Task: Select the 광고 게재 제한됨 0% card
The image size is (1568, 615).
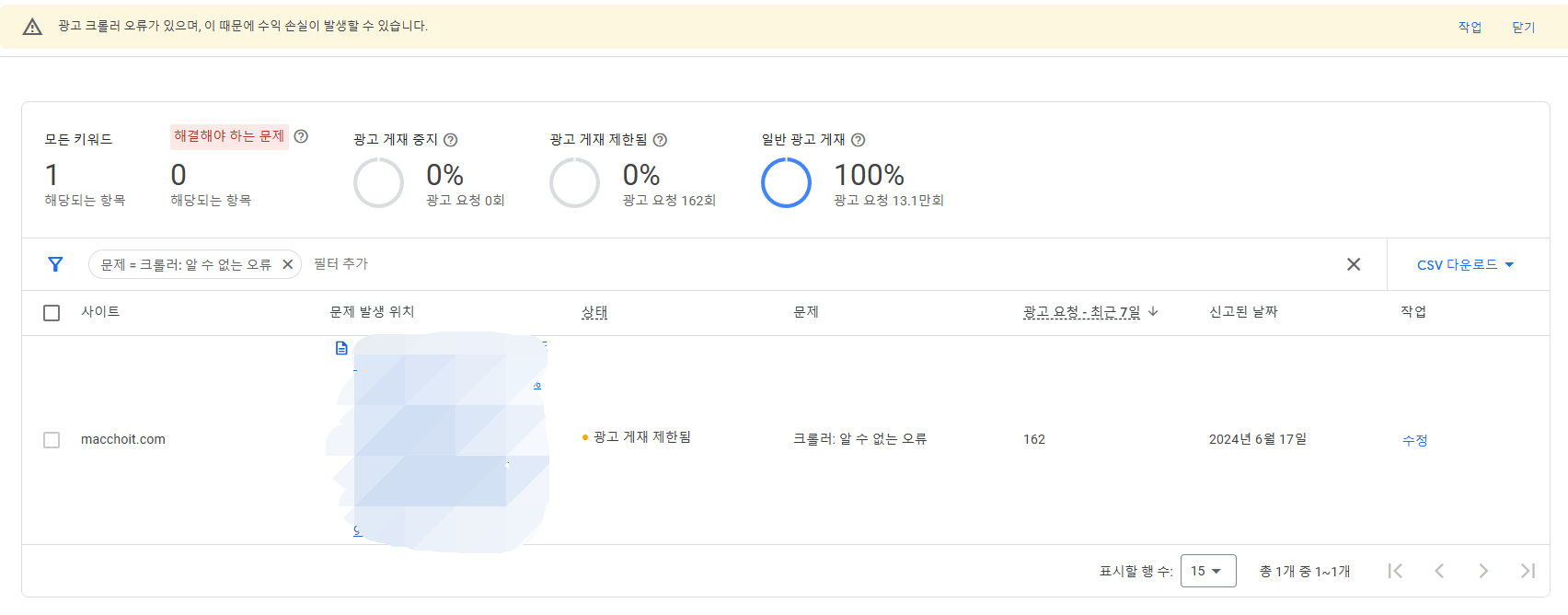Action: (x=634, y=171)
